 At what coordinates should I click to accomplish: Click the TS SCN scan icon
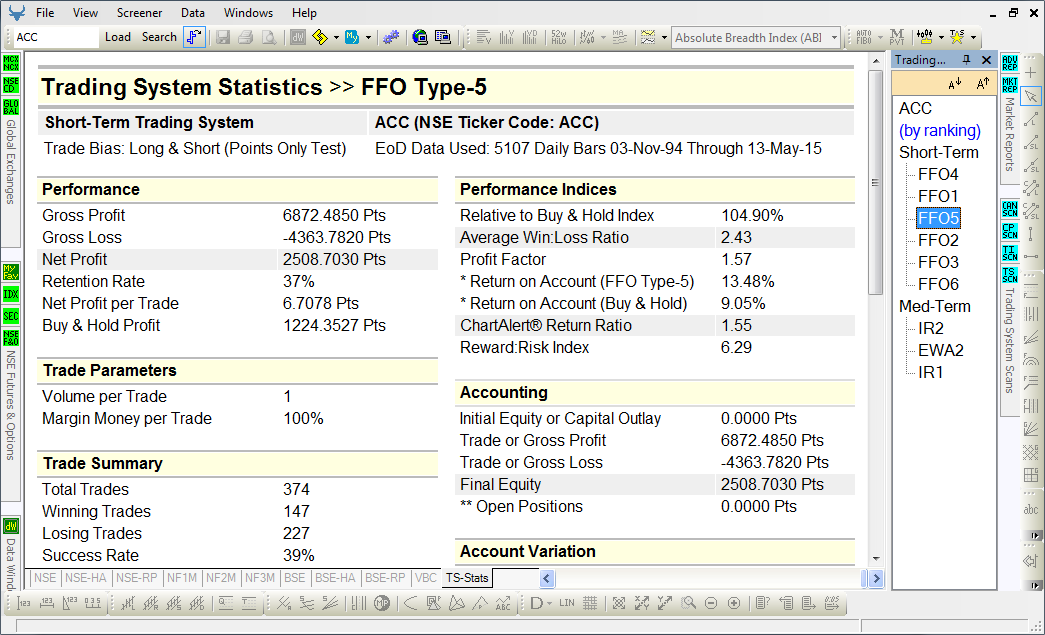1010,275
